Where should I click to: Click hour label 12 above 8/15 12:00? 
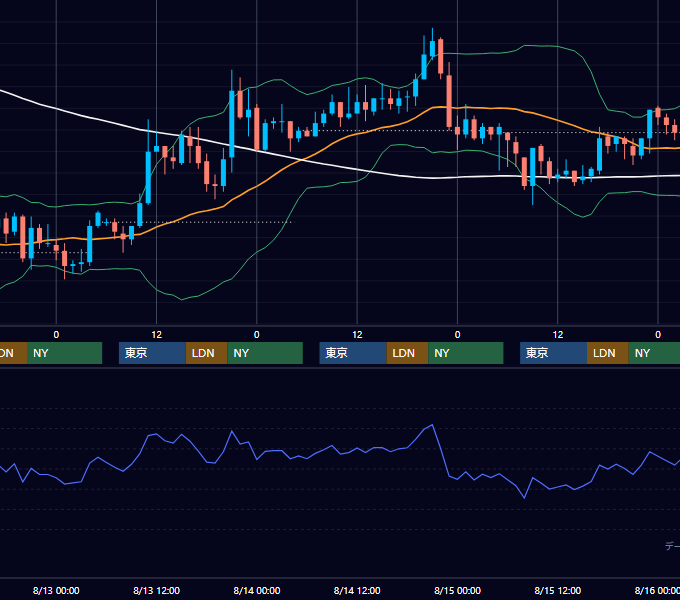coord(558,335)
